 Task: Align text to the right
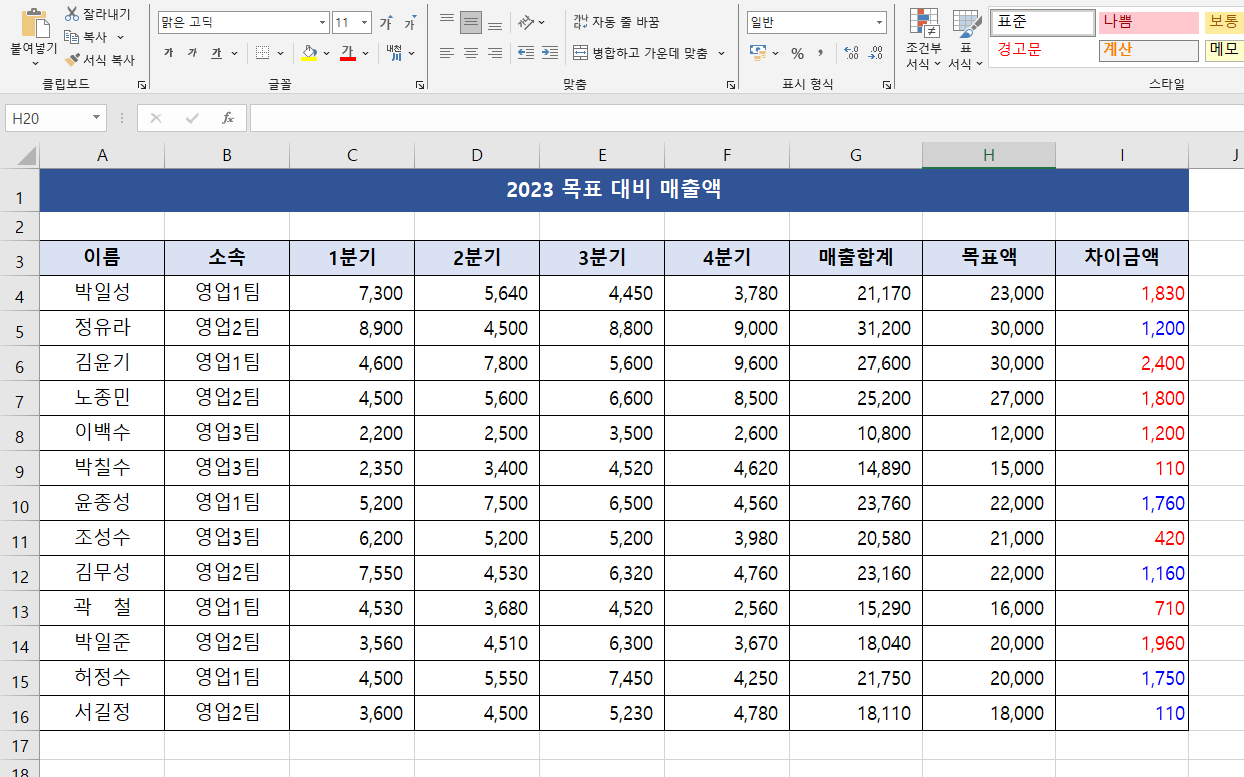(495, 53)
